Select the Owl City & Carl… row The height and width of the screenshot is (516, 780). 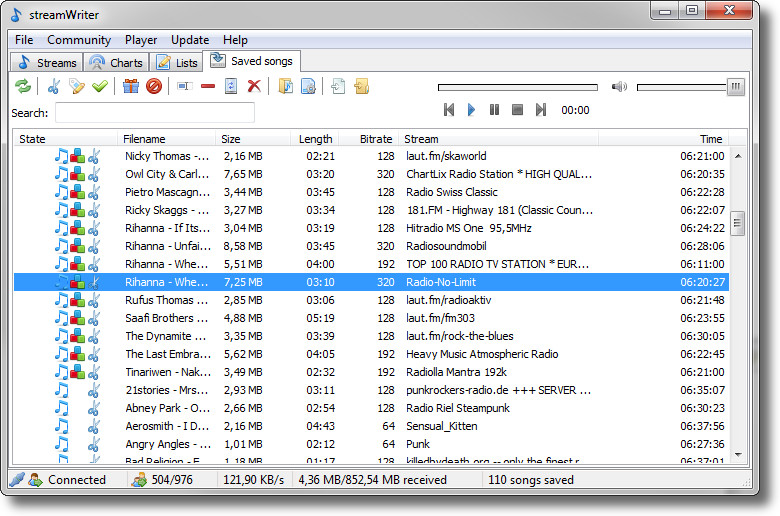371,174
